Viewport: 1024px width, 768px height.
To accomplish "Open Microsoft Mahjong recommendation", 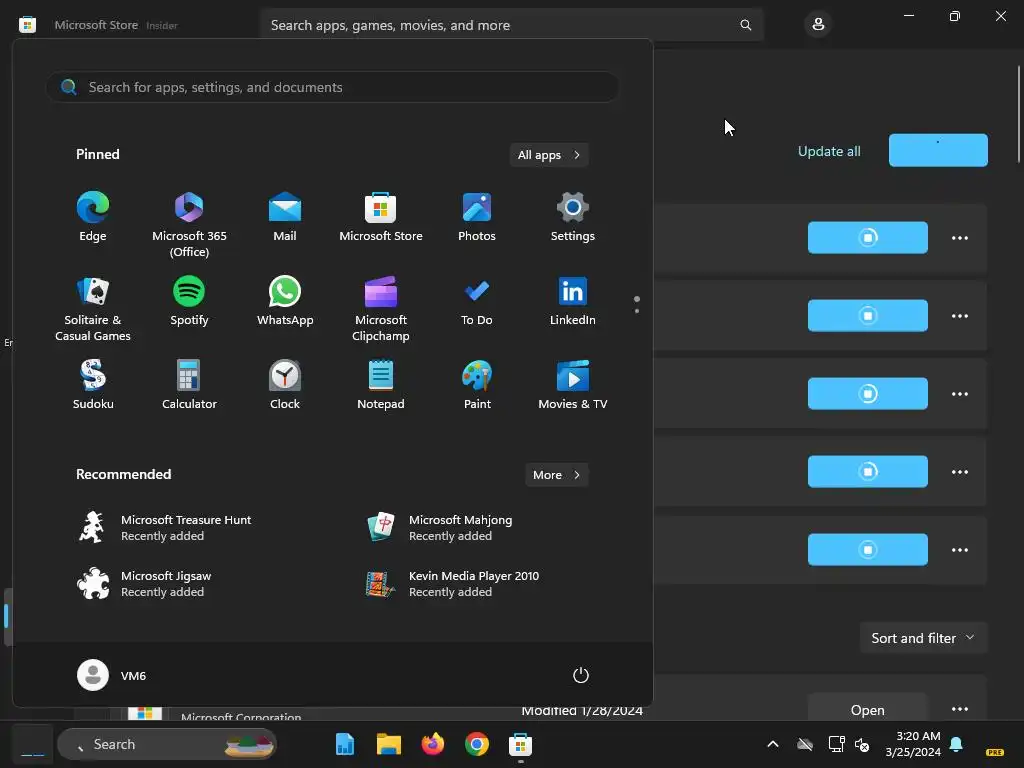I will pos(440,528).
